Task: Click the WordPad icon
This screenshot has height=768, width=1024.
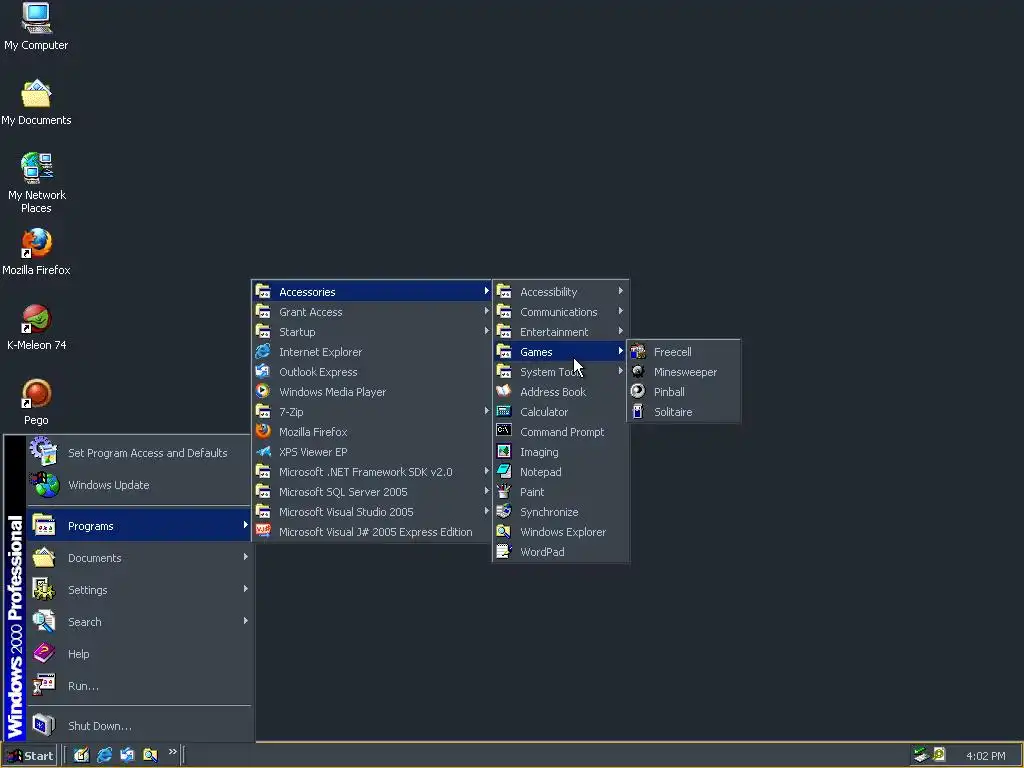Action: pyautogui.click(x=504, y=551)
